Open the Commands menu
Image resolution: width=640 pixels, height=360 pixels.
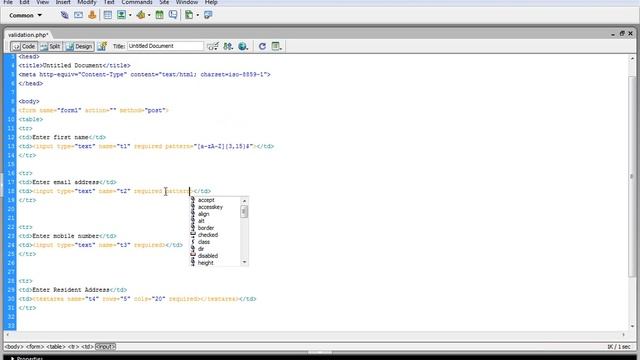pos(137,2)
